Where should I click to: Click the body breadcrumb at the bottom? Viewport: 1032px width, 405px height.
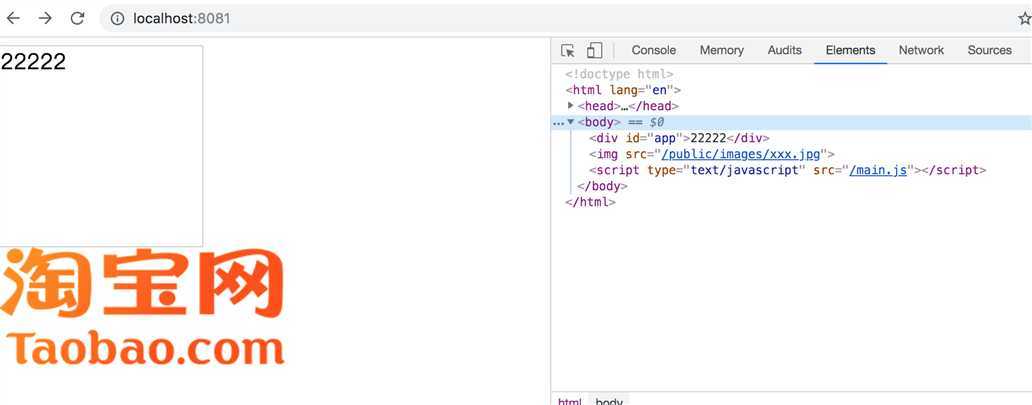click(609, 401)
